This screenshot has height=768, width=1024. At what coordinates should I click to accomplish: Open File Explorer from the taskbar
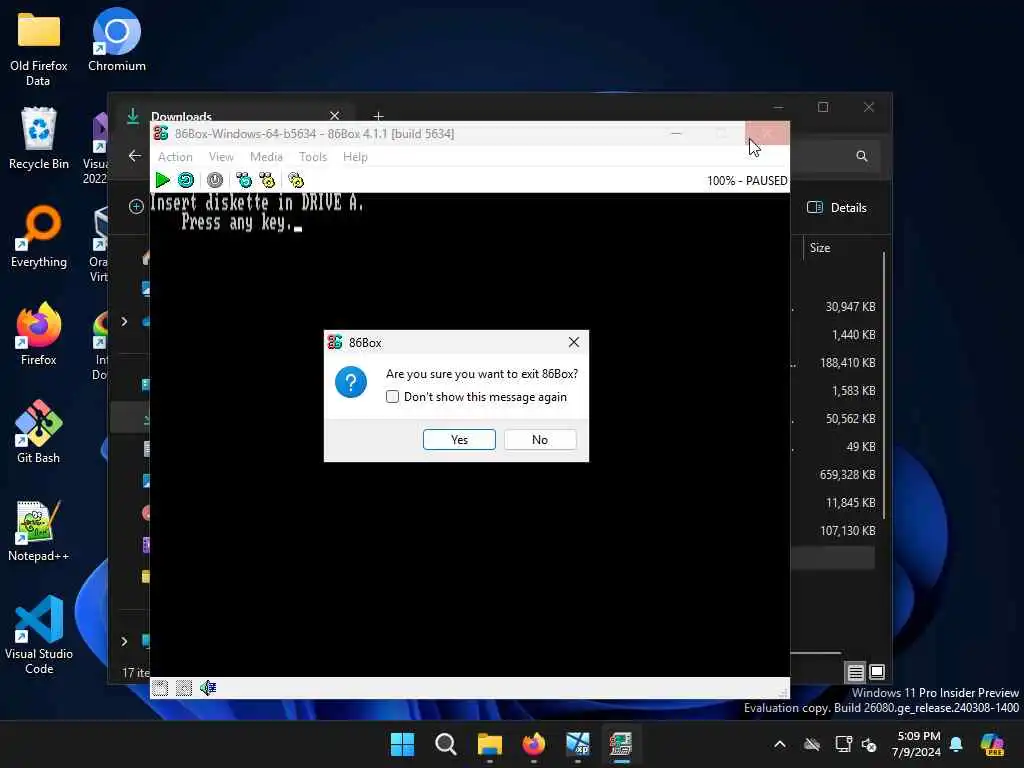tap(490, 744)
